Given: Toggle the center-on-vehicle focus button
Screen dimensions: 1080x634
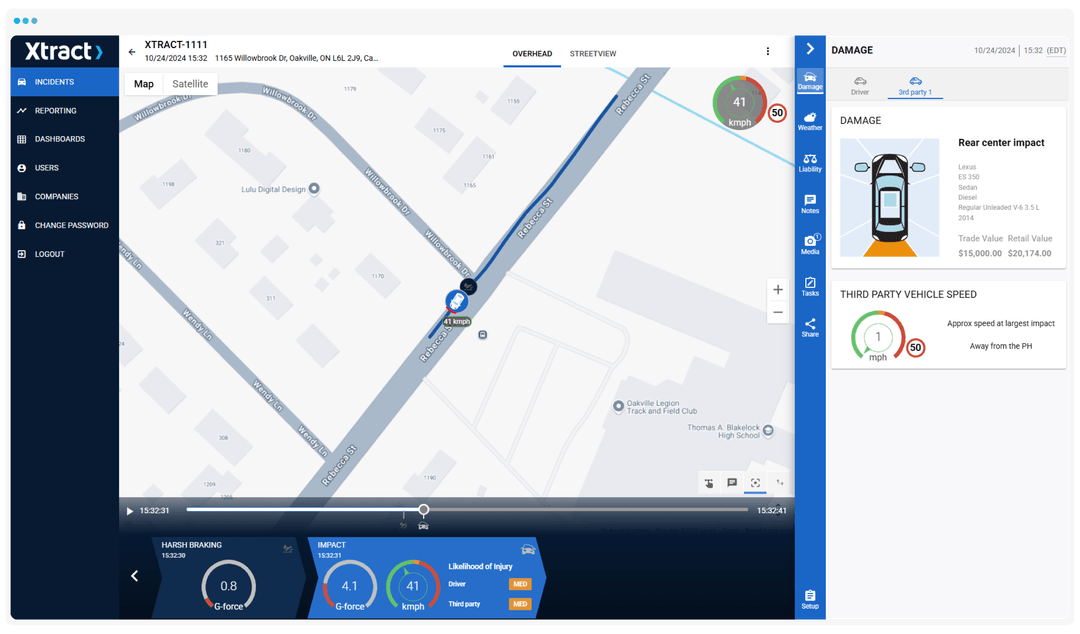Looking at the screenshot, I should 756,483.
